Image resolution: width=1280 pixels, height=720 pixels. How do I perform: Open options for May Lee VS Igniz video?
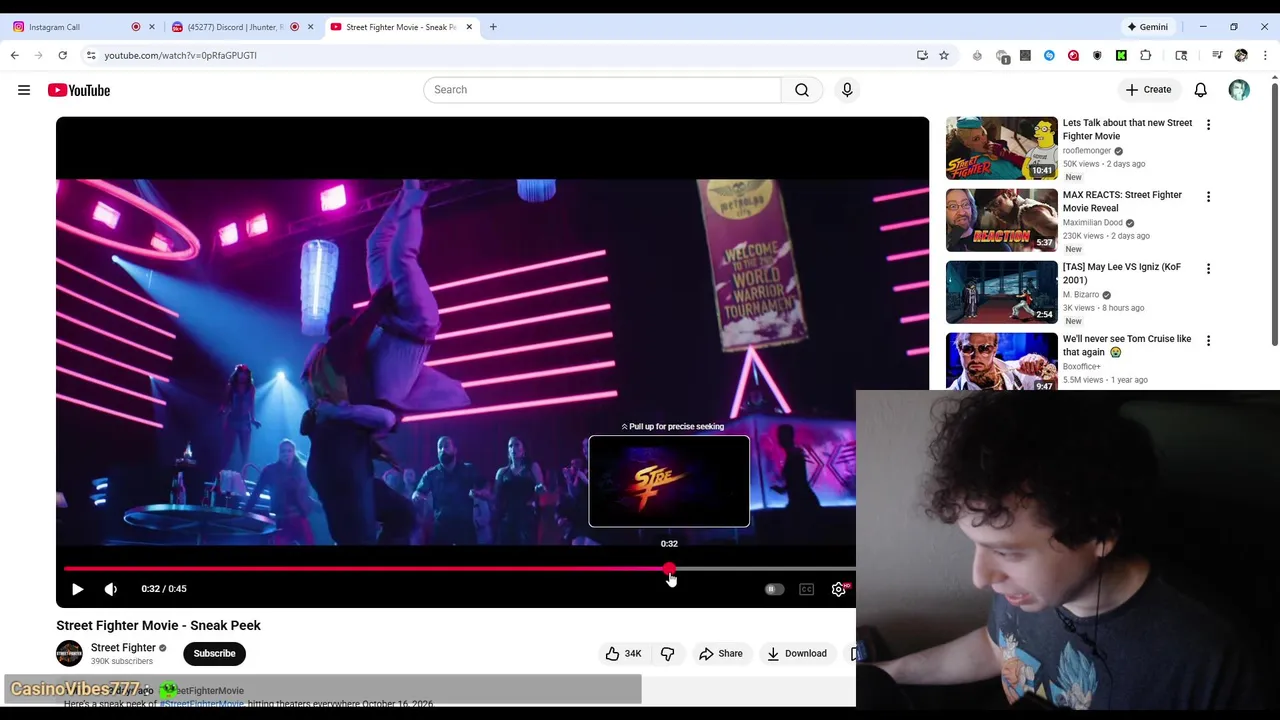click(x=1208, y=269)
